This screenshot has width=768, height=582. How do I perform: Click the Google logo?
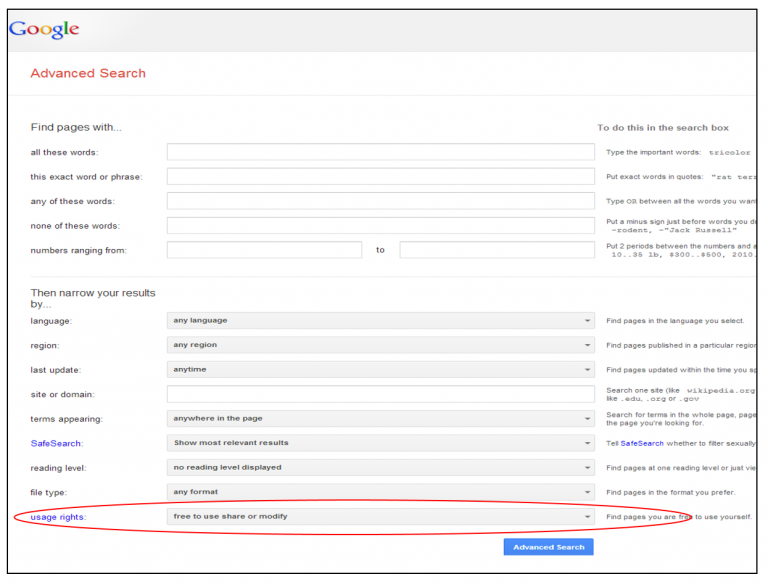pyautogui.click(x=44, y=29)
